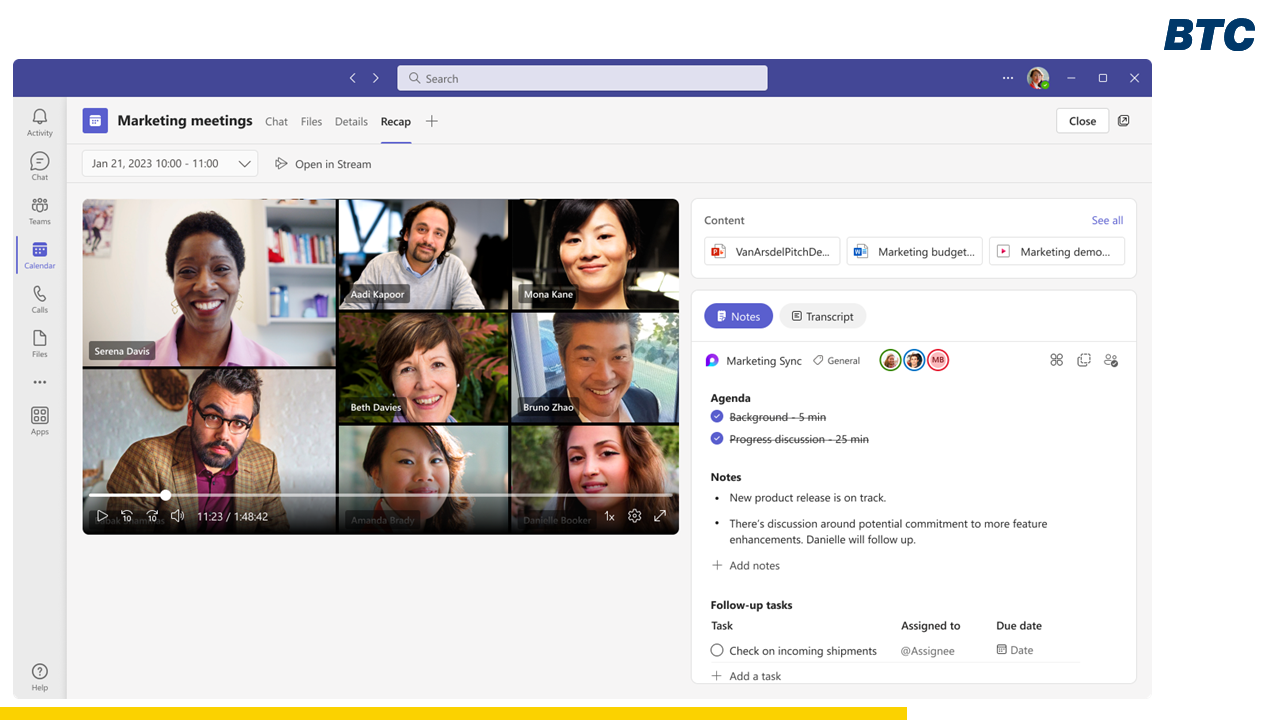The height and width of the screenshot is (720, 1280).
Task: Switch to the Chat tab
Action: point(276,121)
